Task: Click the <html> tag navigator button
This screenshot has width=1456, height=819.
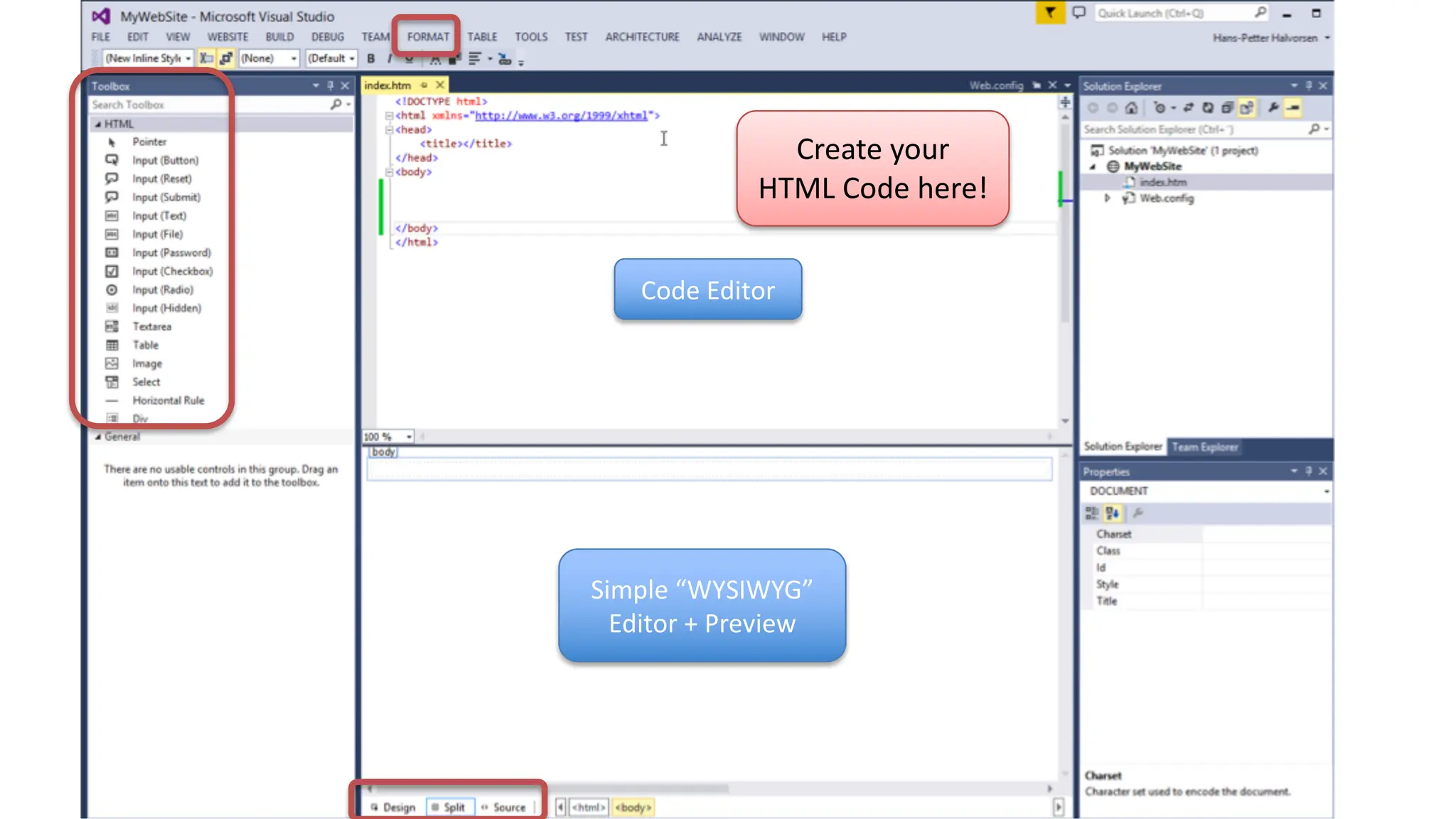Action: coord(589,808)
